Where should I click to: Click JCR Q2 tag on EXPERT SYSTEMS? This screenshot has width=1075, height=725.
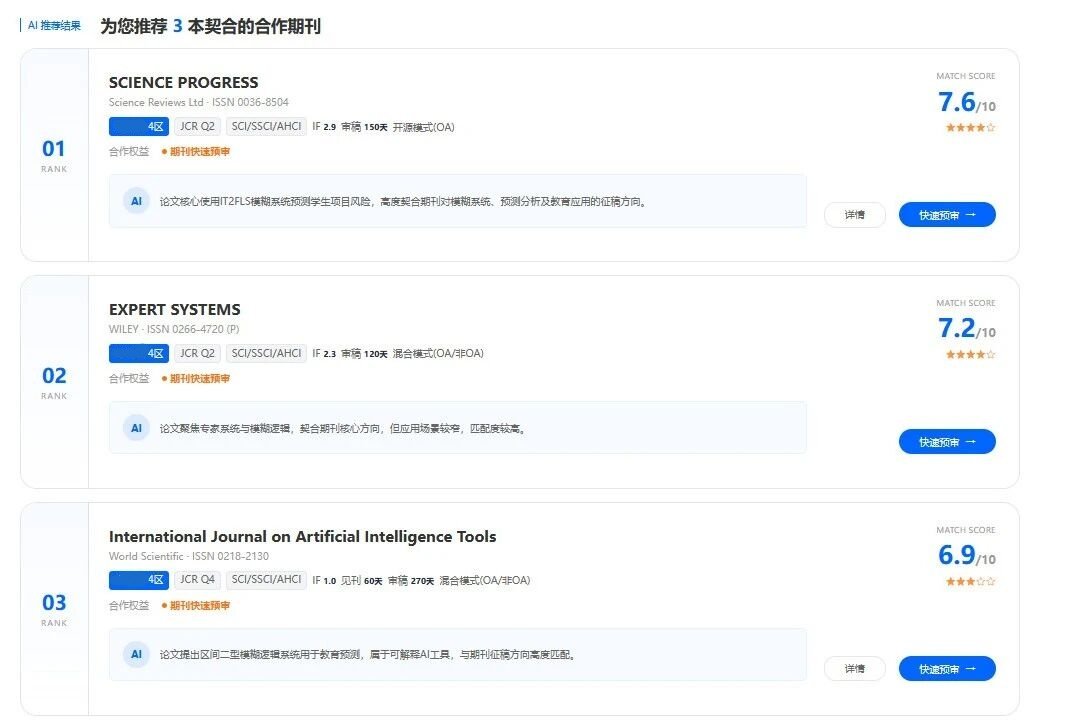(197, 353)
